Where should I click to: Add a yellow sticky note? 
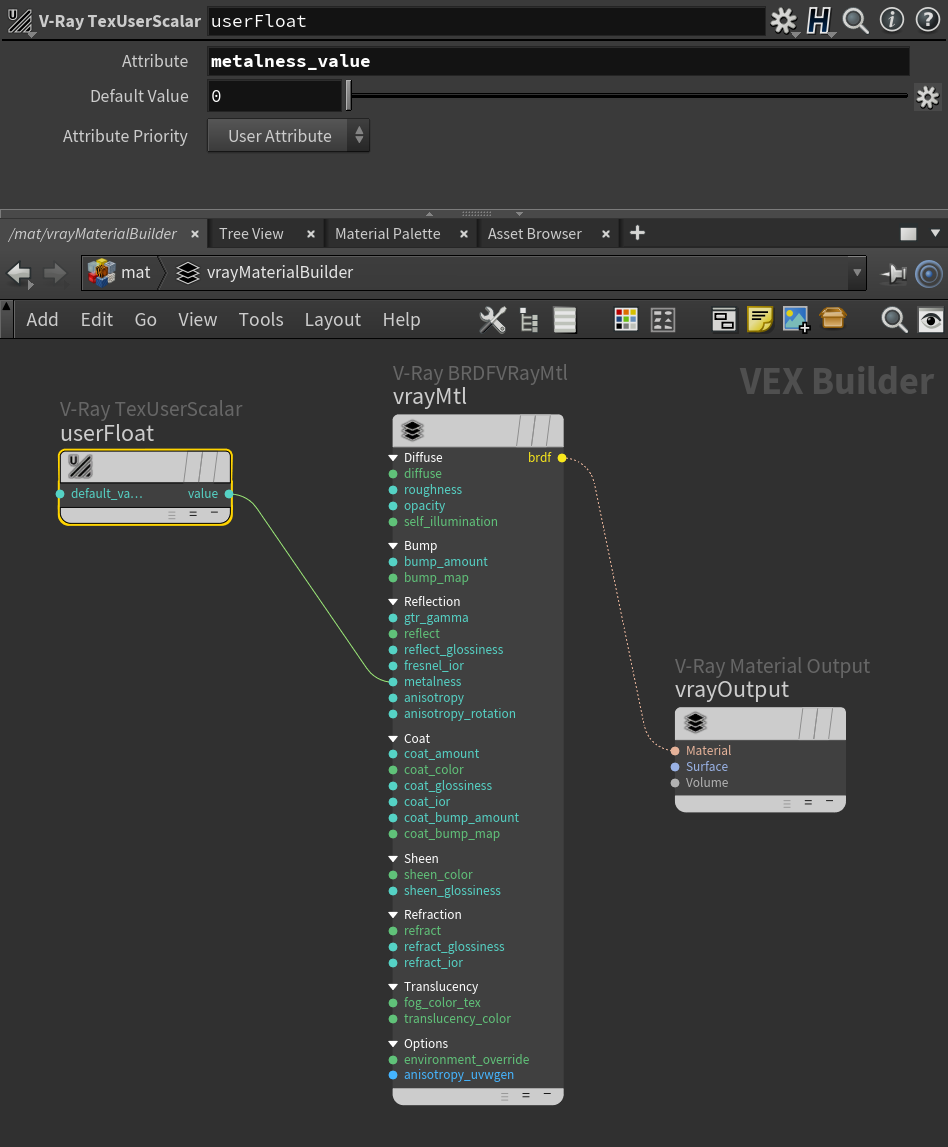pyautogui.click(x=760, y=320)
